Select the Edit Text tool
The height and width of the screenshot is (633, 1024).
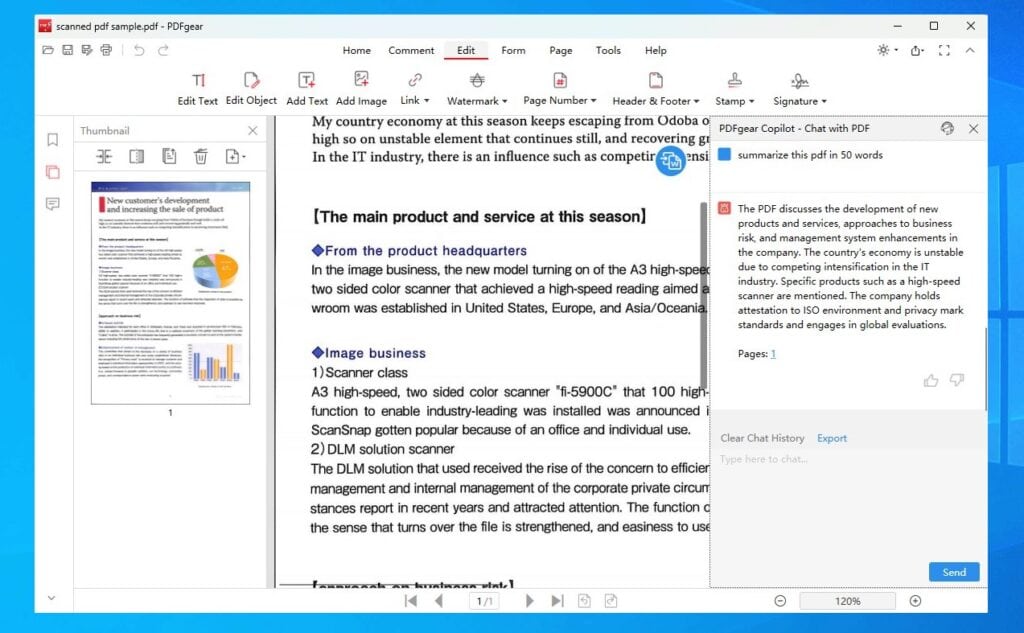(x=198, y=89)
